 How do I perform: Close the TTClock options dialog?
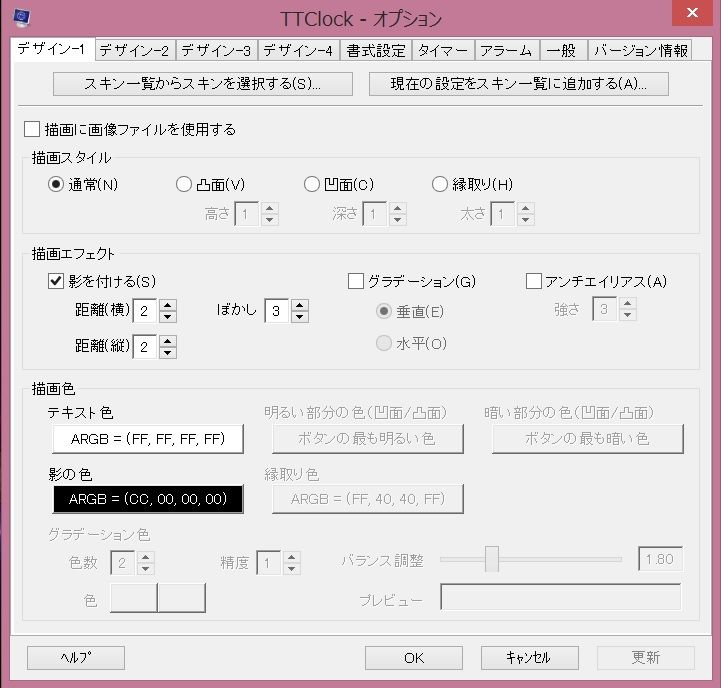point(692,13)
